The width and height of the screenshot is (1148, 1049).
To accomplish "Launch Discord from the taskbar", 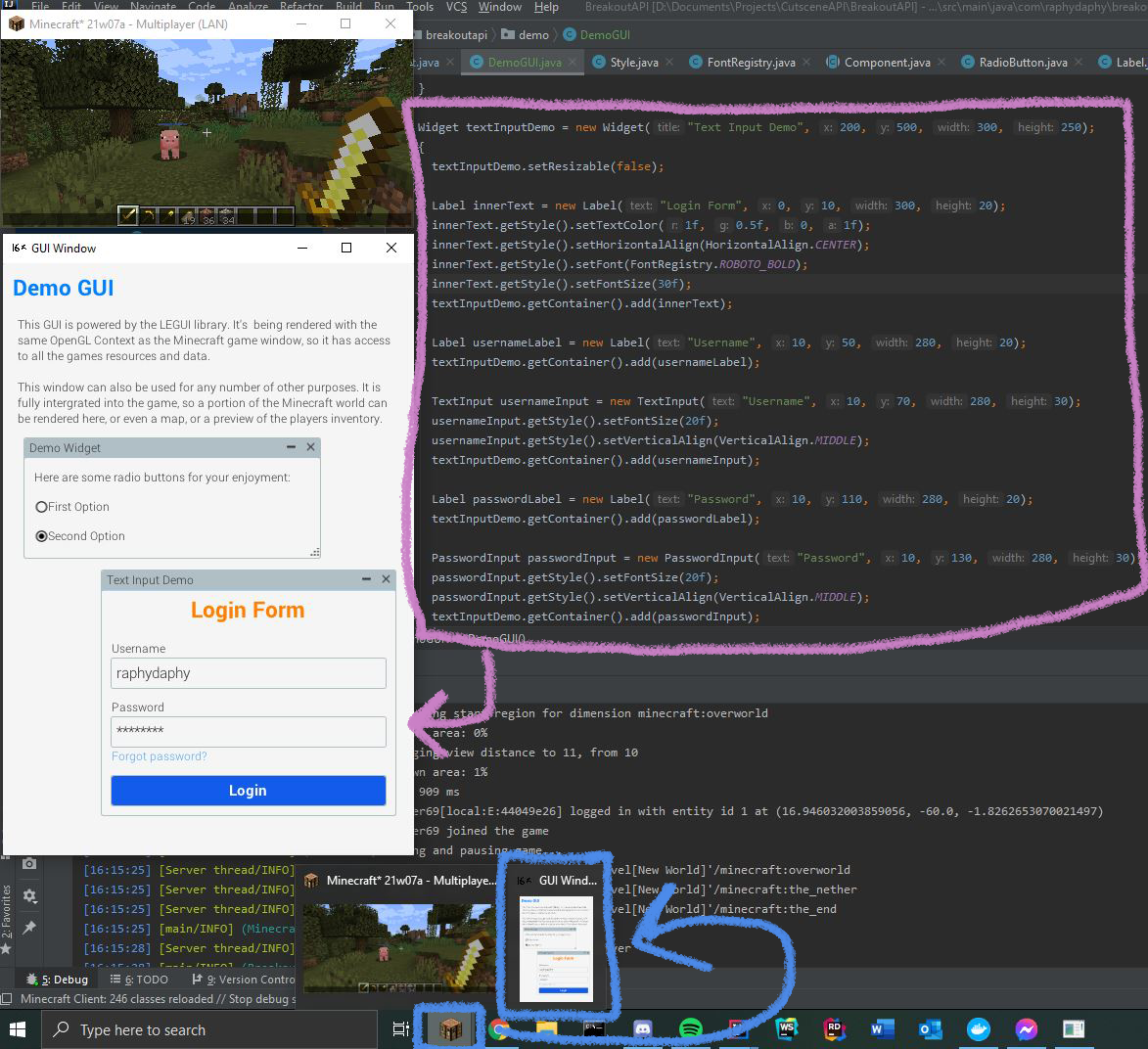I will click(642, 1029).
